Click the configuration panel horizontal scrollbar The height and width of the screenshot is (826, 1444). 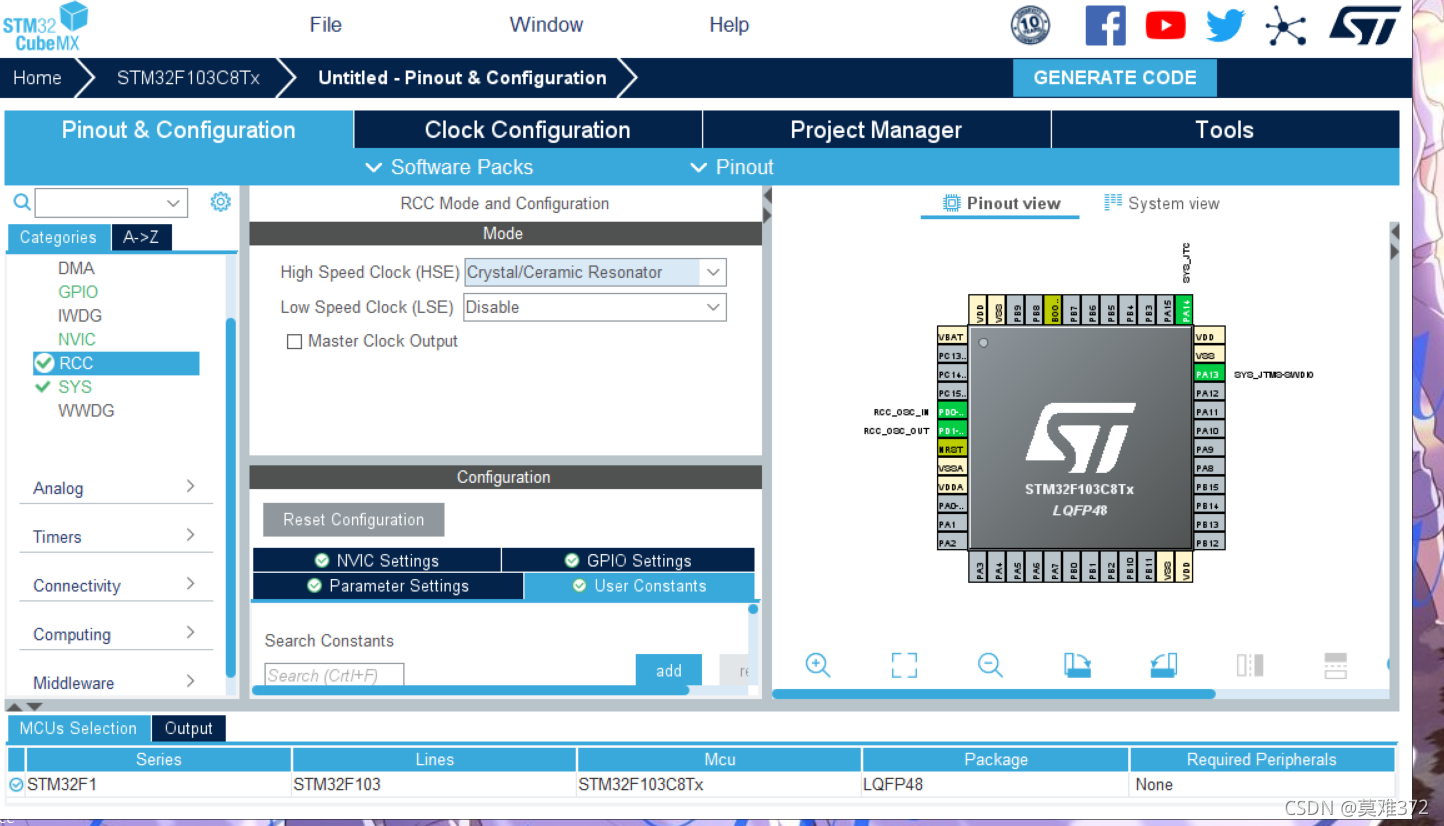point(470,690)
